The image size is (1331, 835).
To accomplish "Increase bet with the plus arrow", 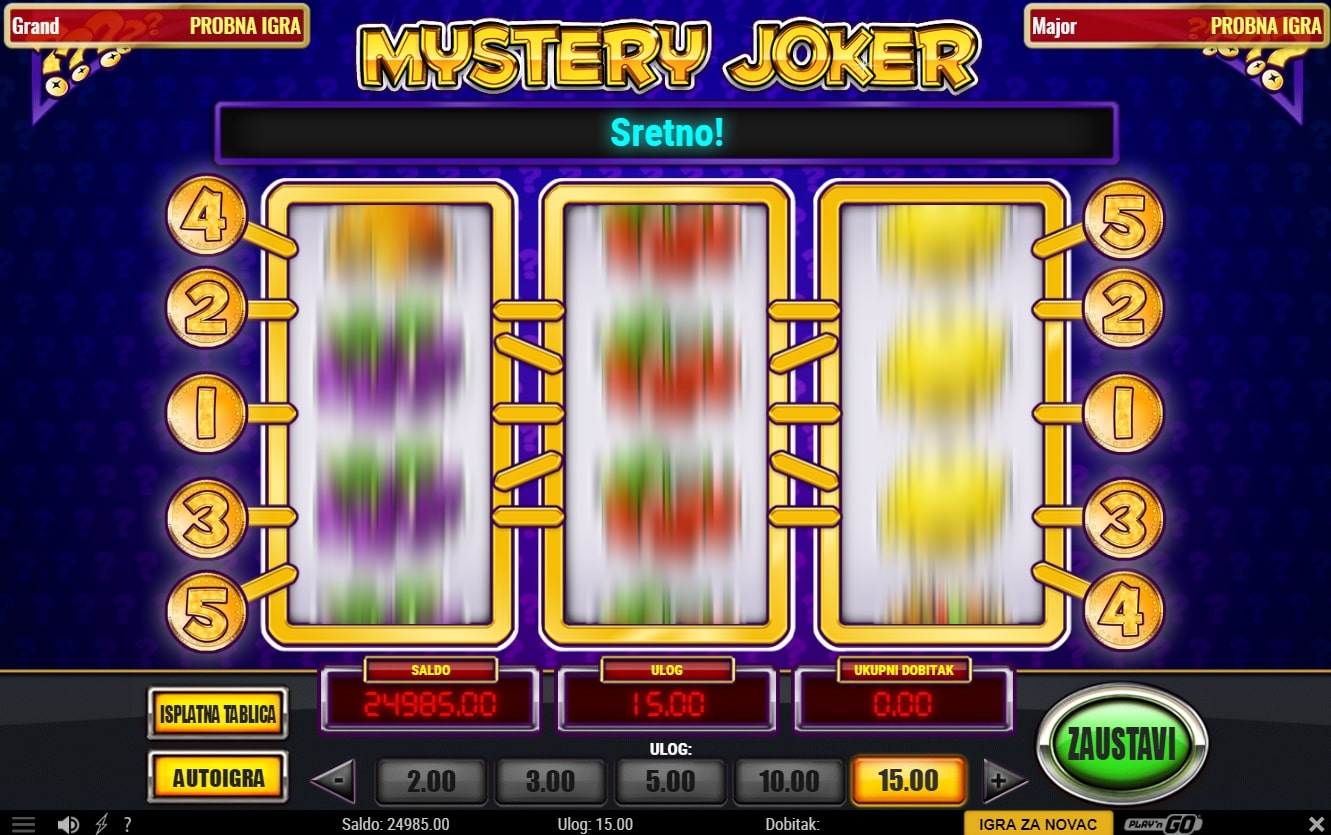I will pos(1004,780).
